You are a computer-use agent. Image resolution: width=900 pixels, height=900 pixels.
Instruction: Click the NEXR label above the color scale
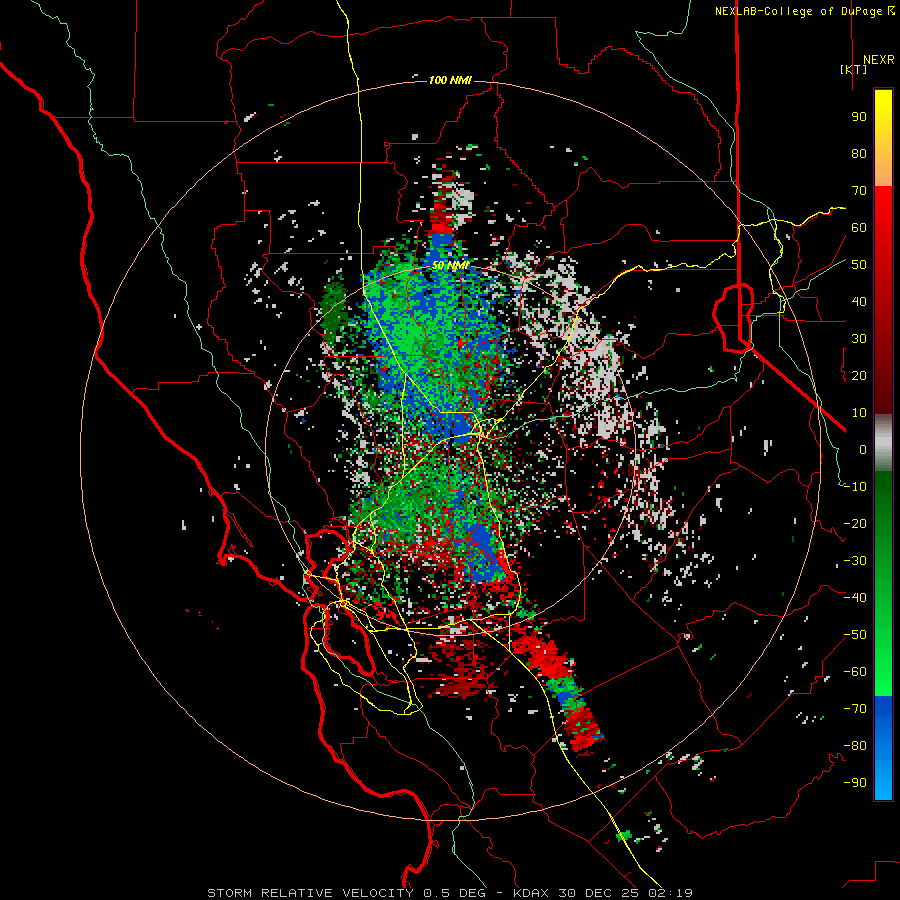878,60
